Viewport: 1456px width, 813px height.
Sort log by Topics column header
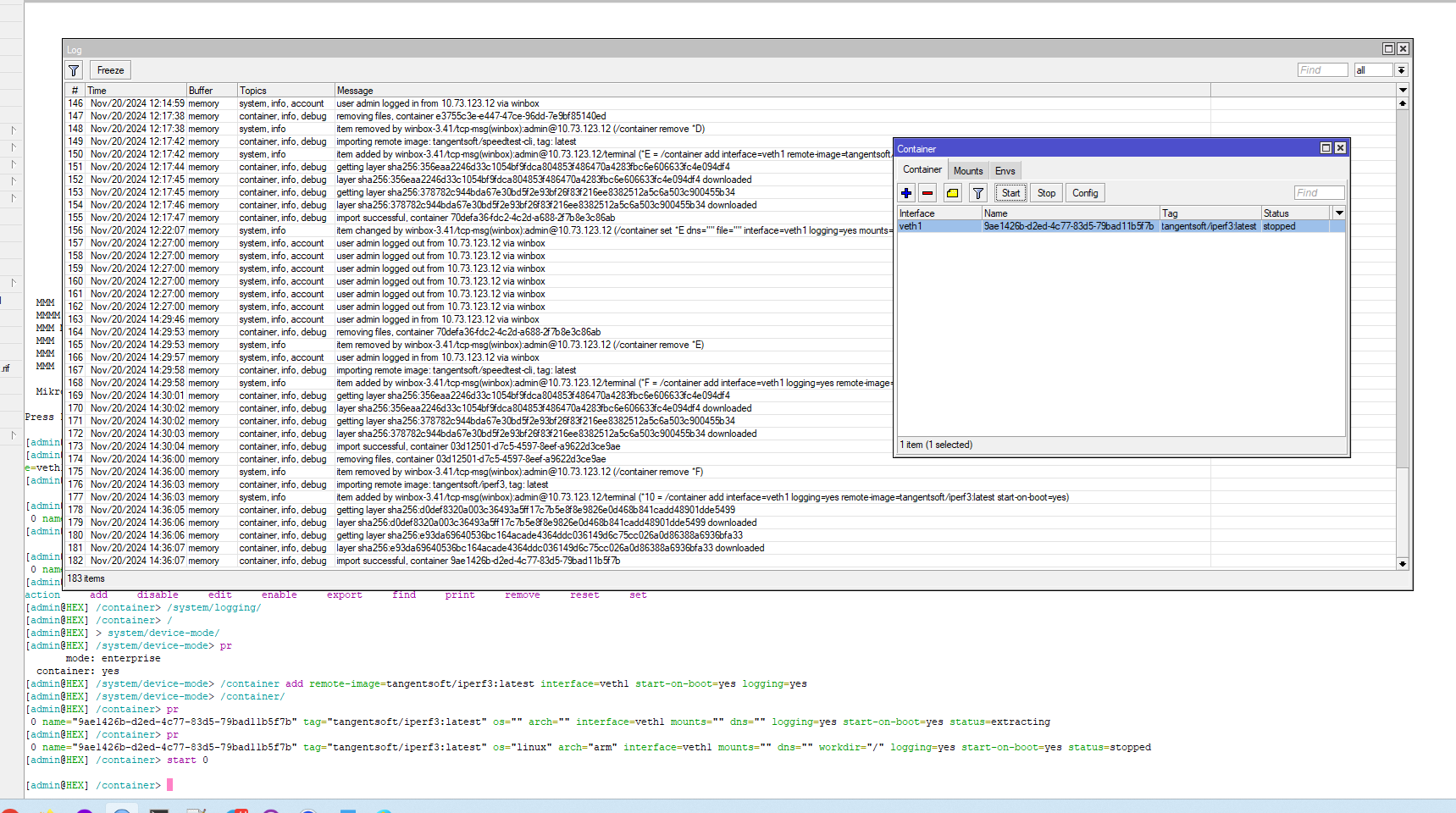pyautogui.click(x=285, y=91)
